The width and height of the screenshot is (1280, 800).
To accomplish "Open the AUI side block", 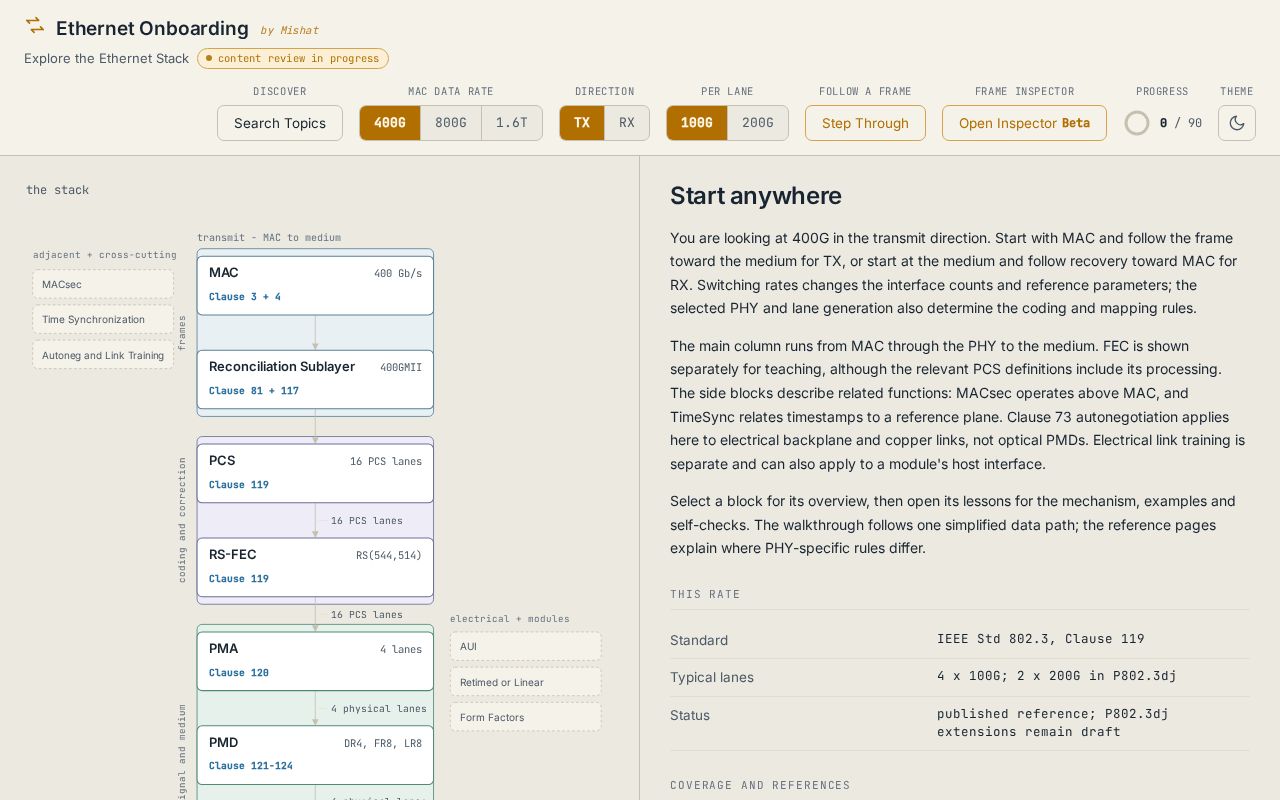I will click(525, 646).
